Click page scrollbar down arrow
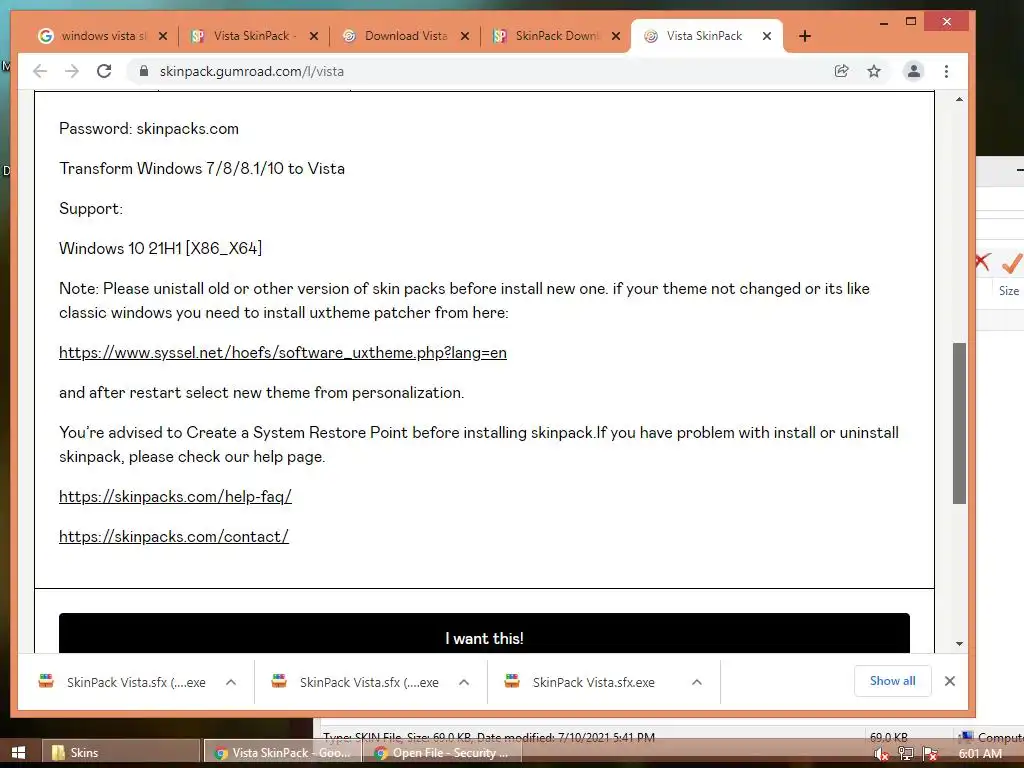The height and width of the screenshot is (768, 1024). [959, 644]
